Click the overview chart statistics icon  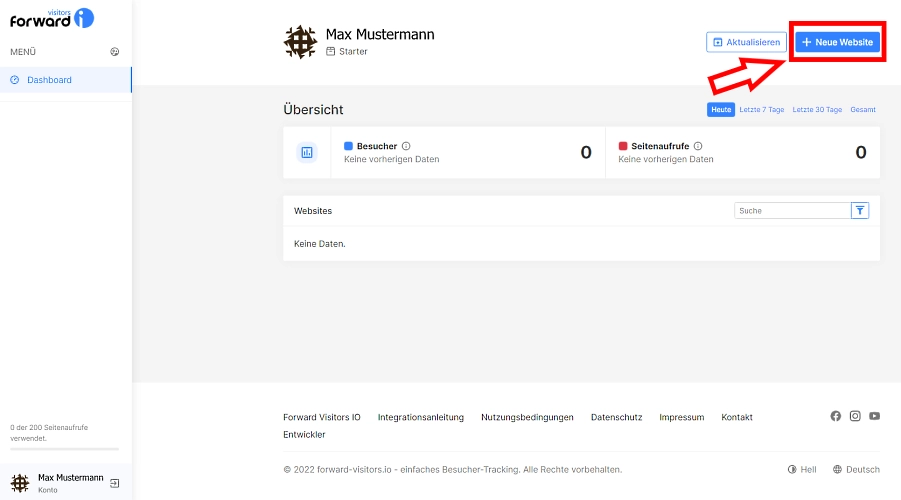307,152
